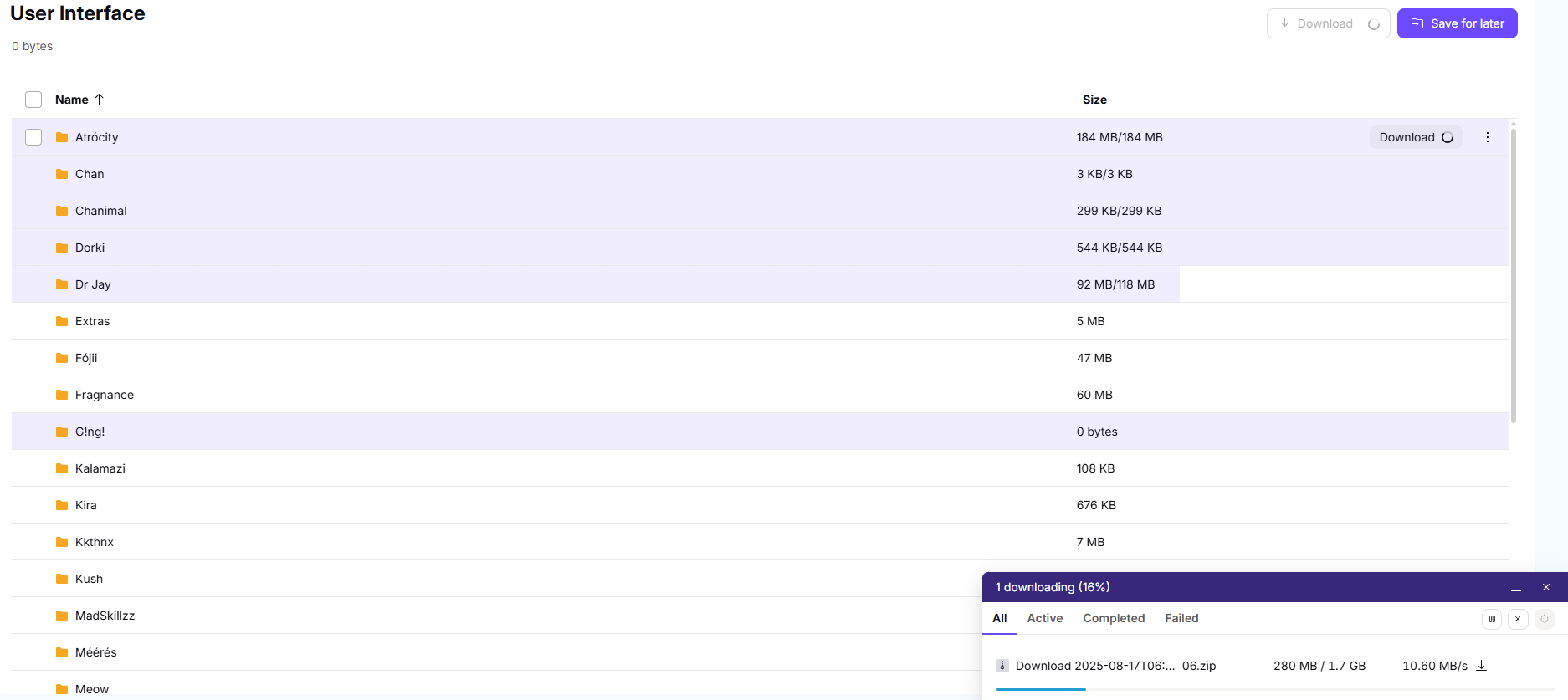The width and height of the screenshot is (1568, 700).
Task: Click the Chanimal folder icon
Action: click(x=62, y=211)
